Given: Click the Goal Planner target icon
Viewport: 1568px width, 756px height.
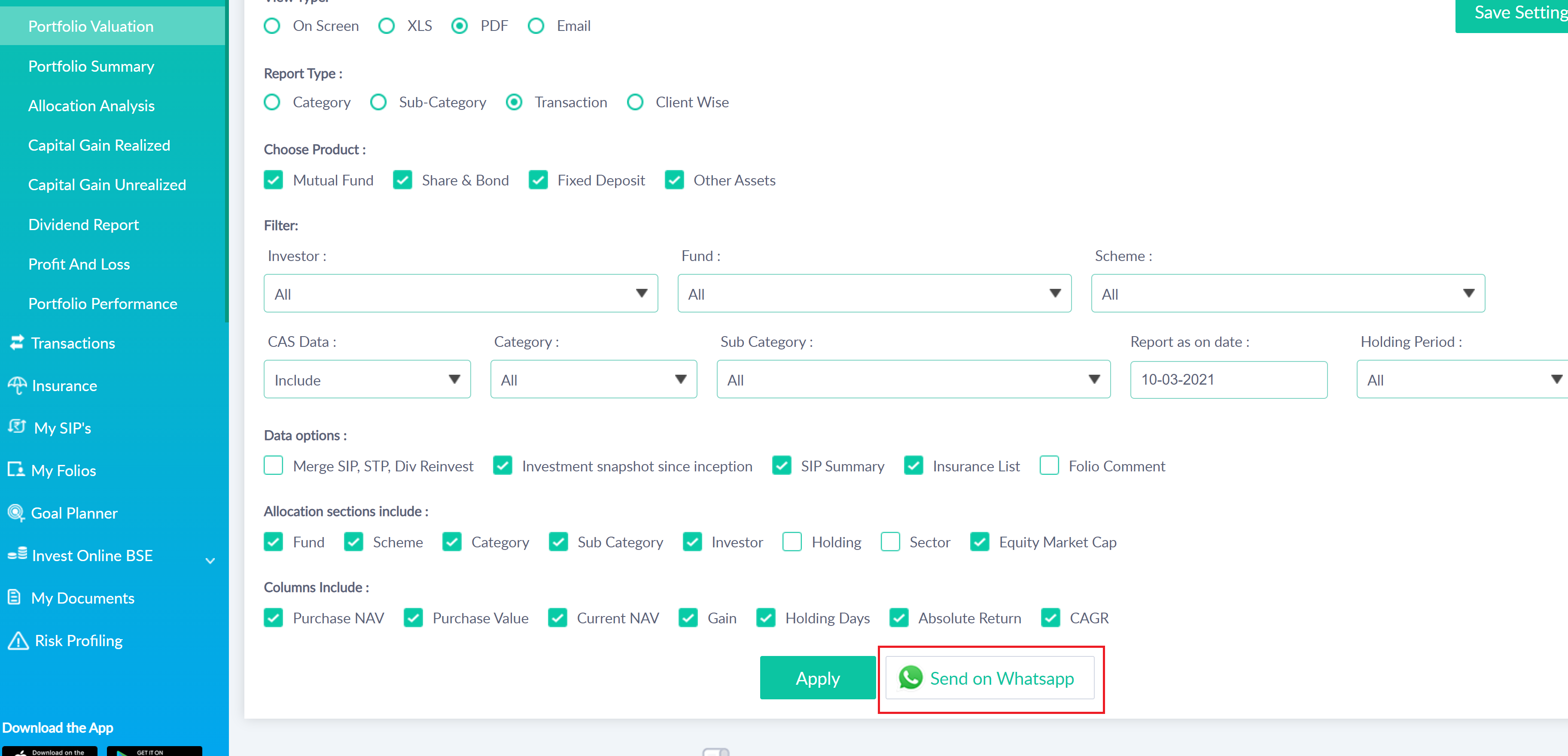Looking at the screenshot, I should click(x=16, y=513).
